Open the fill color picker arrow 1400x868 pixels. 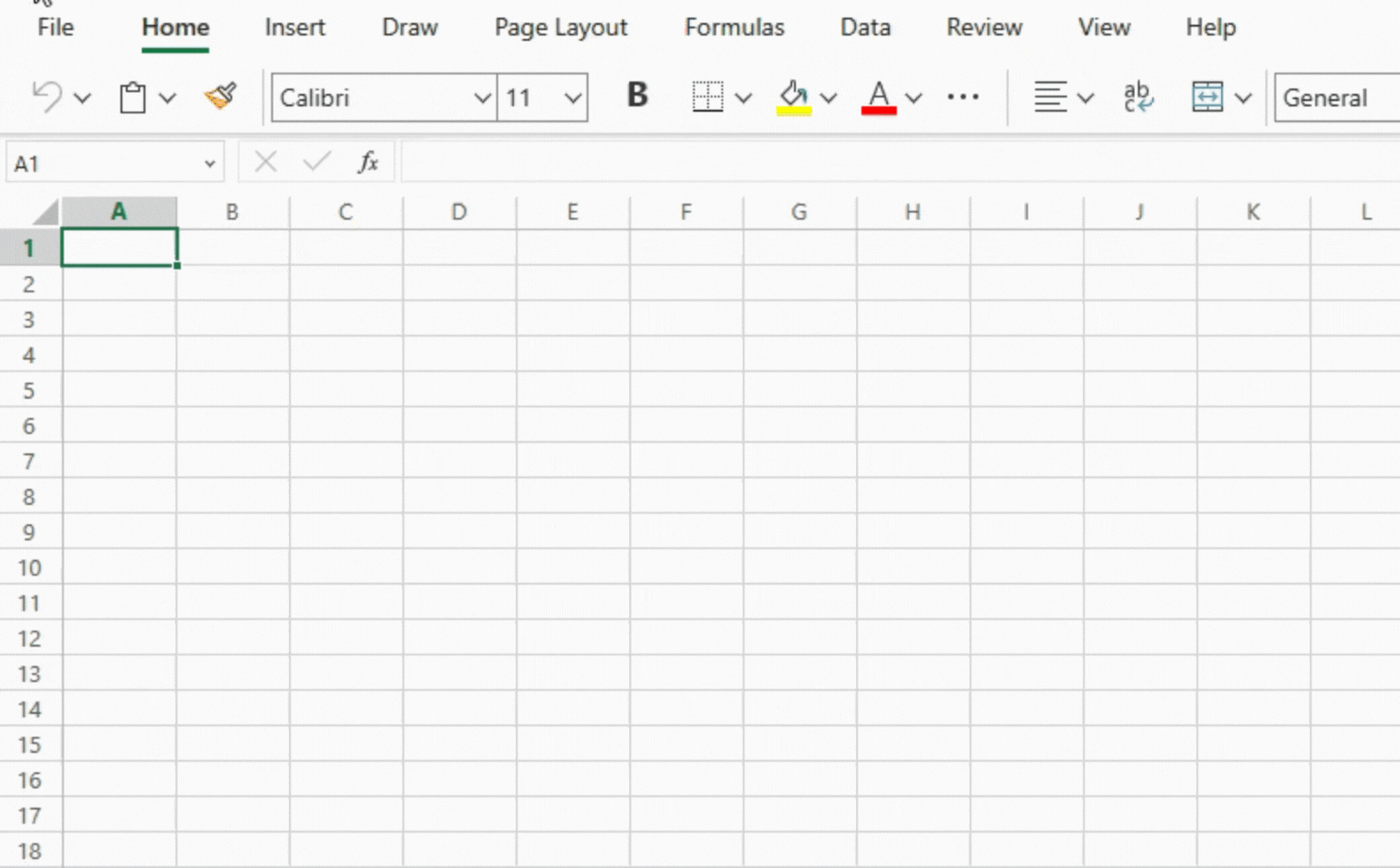coord(828,97)
